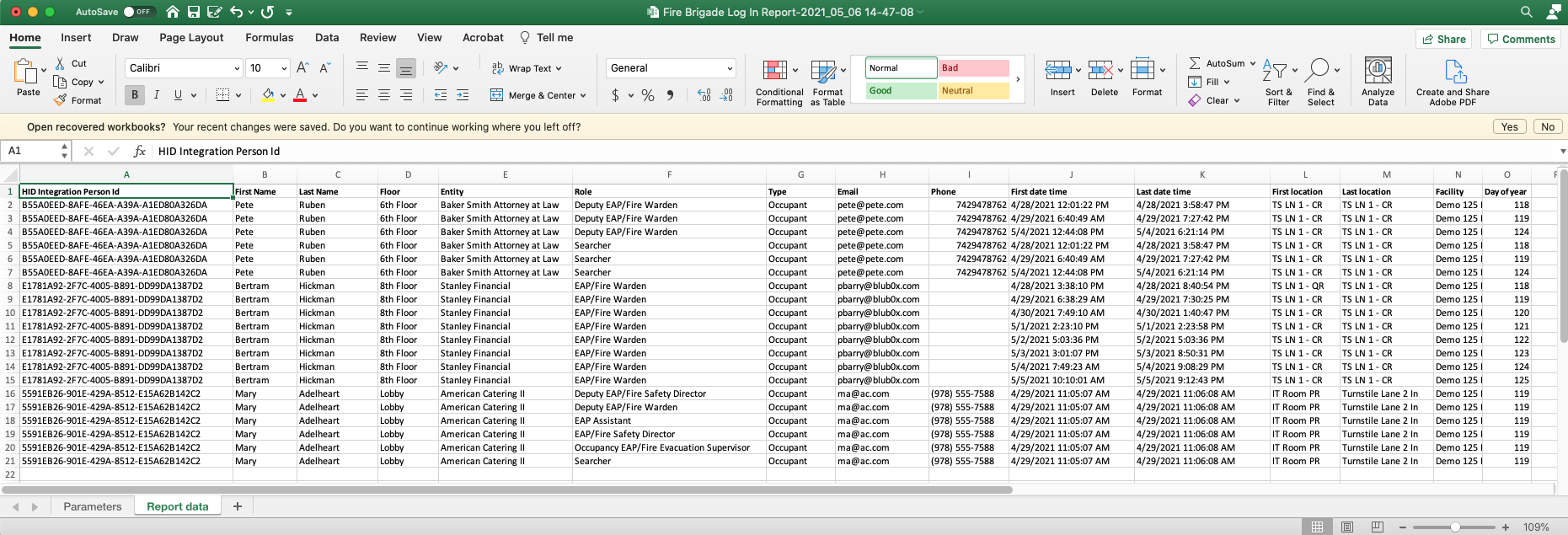
Task: Select column F header
Action: coord(669,174)
